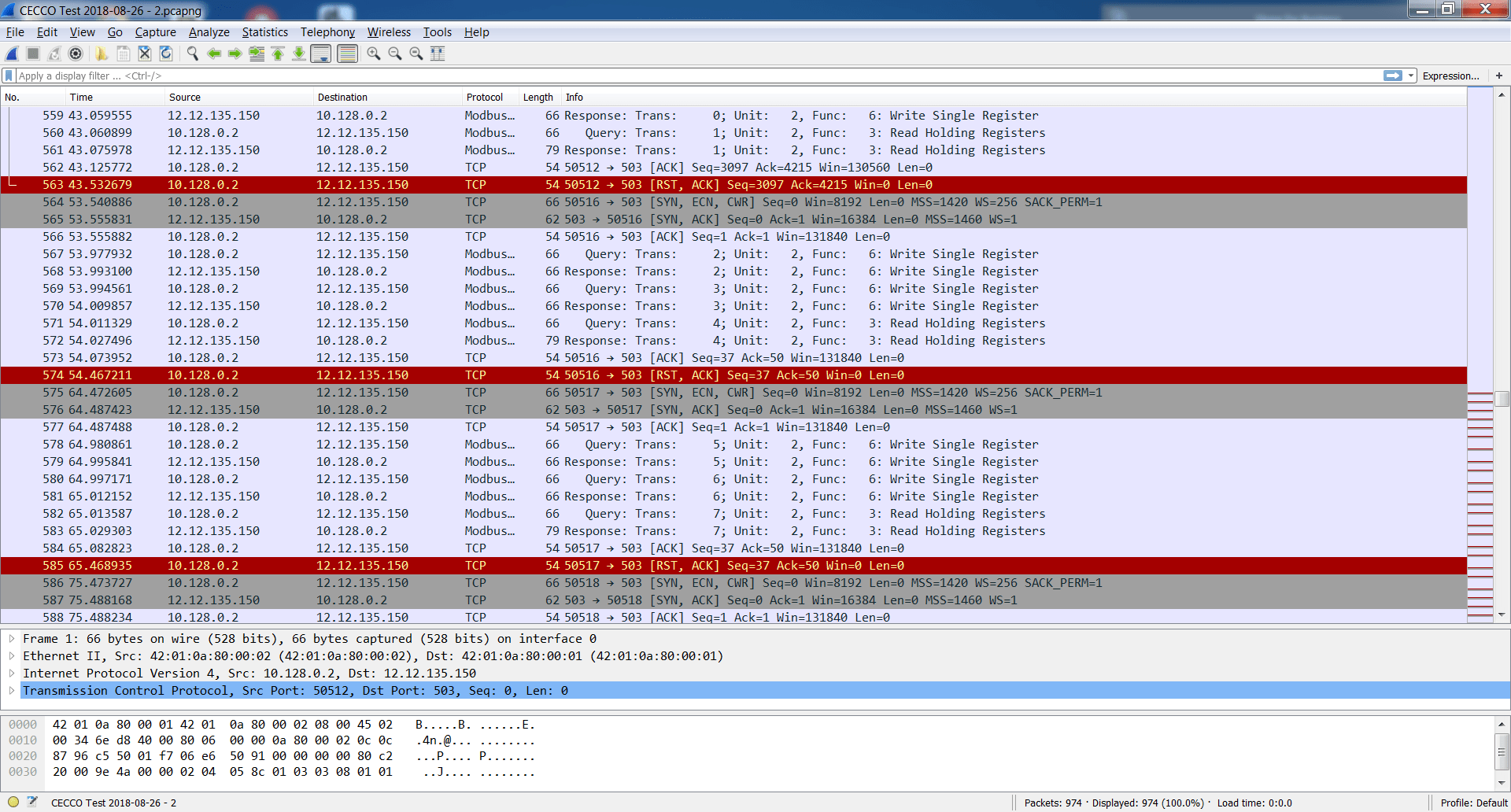
Task: Sort by the No. column header
Action: click(33, 98)
